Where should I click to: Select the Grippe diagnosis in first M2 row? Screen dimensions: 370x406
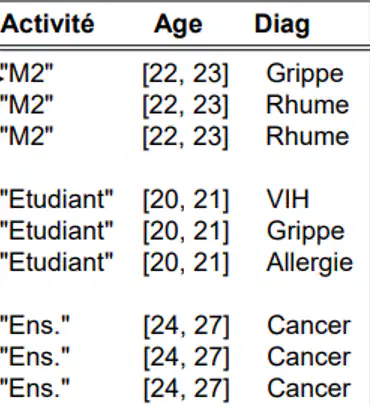[305, 74]
